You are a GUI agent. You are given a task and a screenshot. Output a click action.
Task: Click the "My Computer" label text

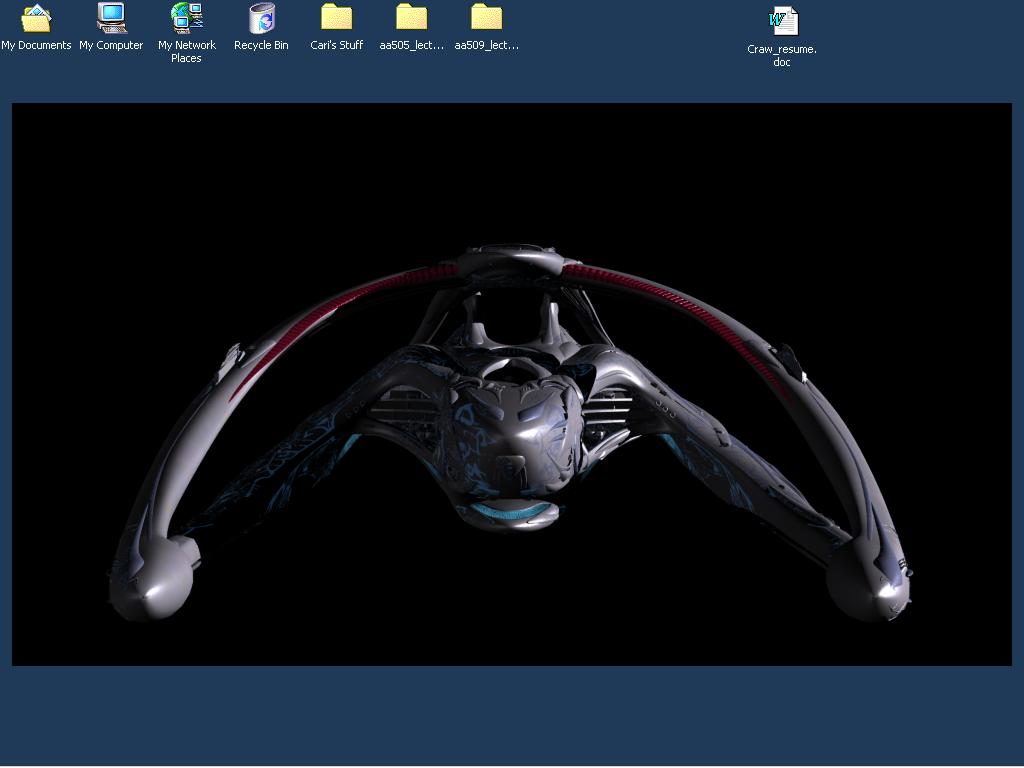(111, 45)
